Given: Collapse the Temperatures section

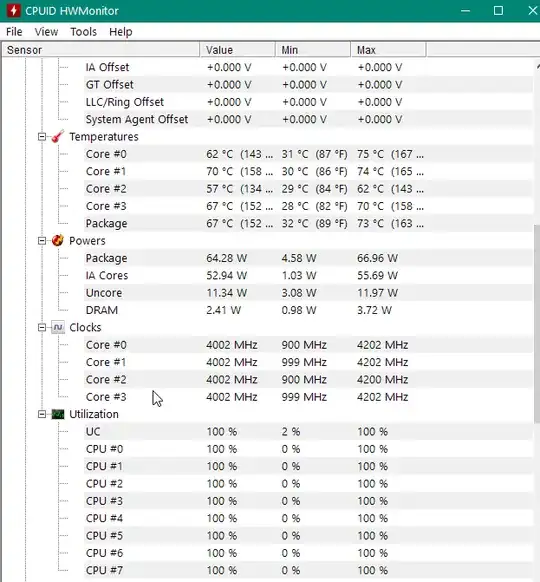Looking at the screenshot, I should coord(42,137).
